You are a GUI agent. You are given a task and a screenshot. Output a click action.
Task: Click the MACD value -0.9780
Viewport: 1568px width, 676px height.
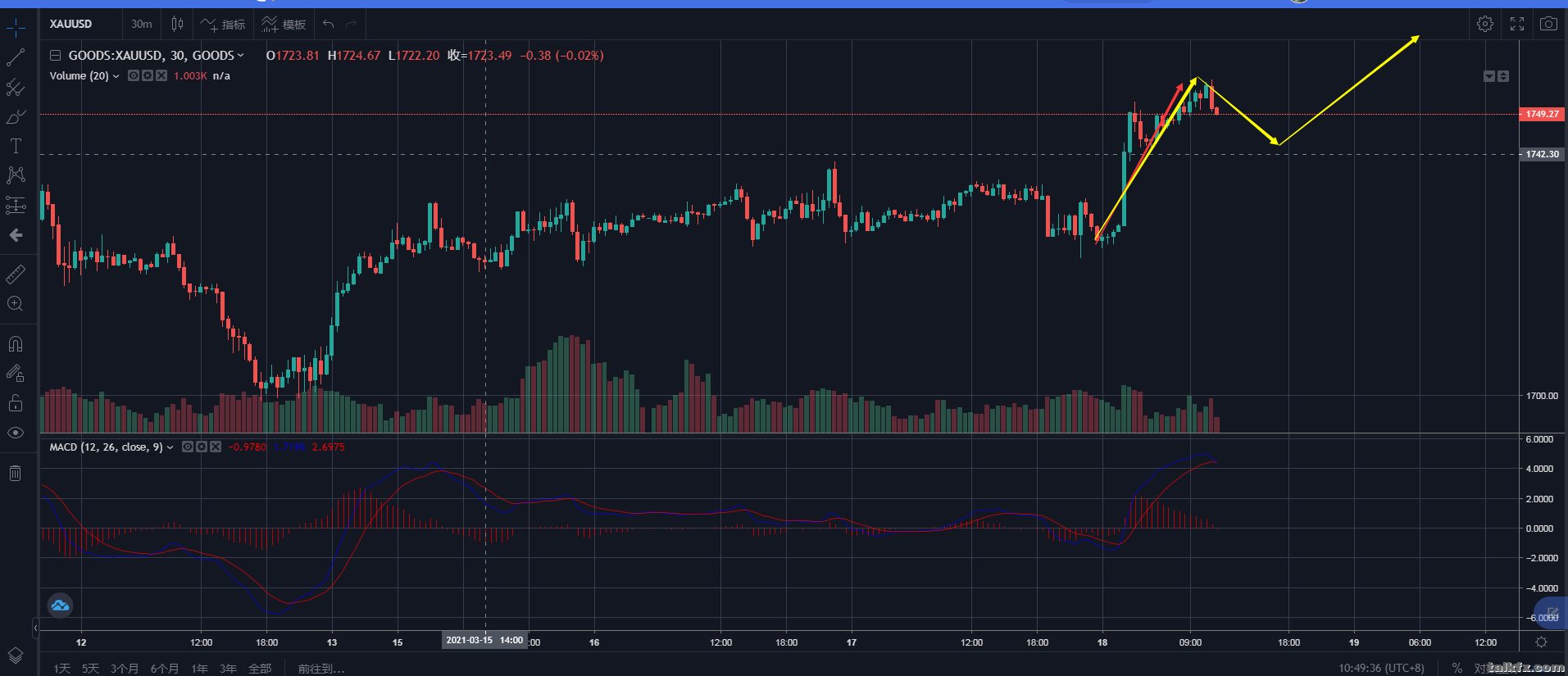(247, 447)
